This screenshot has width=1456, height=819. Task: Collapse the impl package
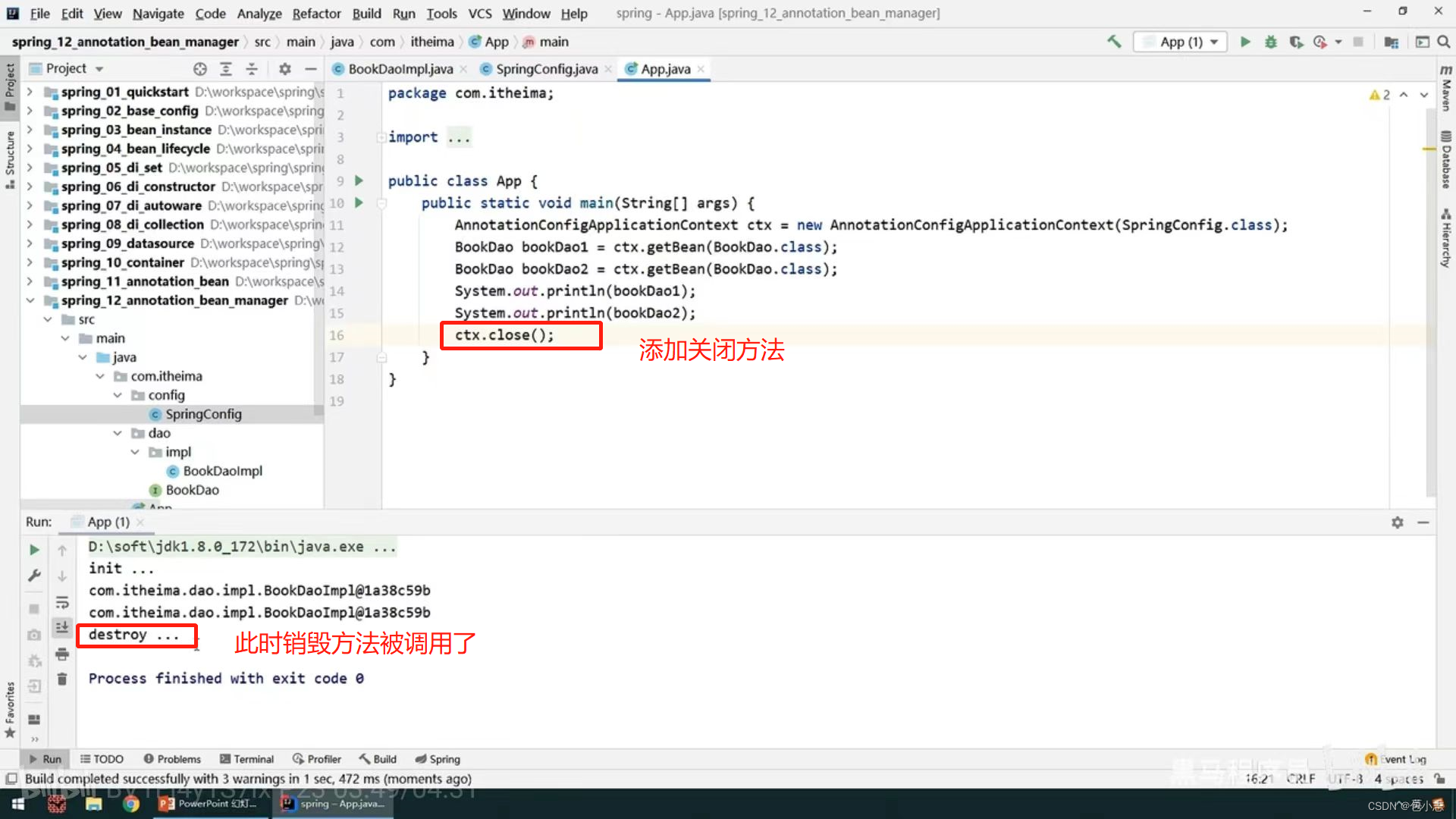coord(134,452)
